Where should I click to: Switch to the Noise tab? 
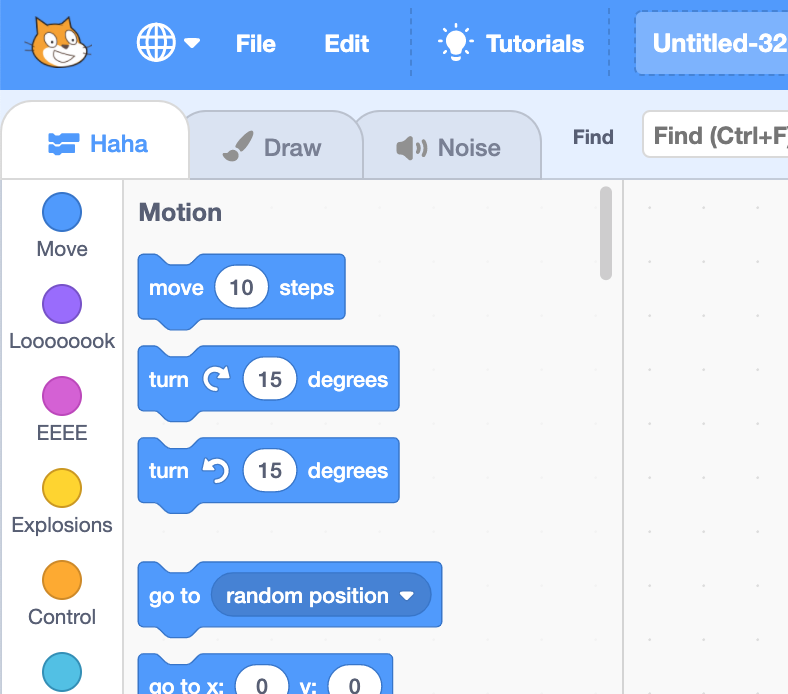448,148
